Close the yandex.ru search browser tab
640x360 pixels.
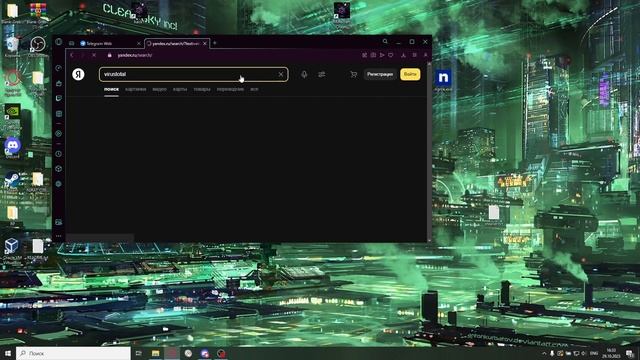[205, 43]
